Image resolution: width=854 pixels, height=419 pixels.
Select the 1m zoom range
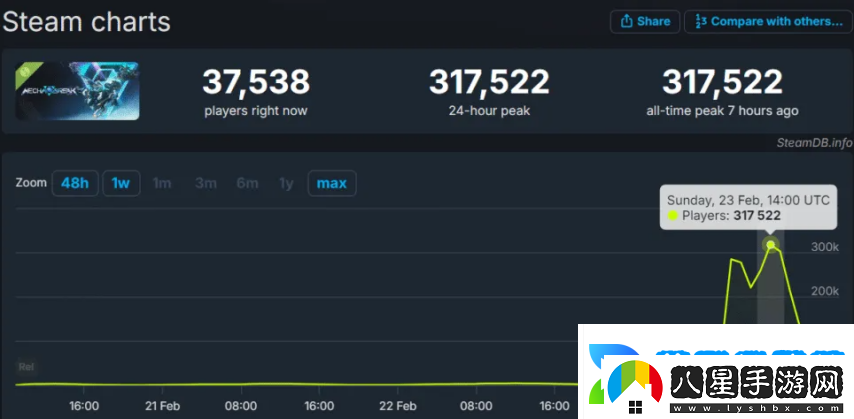pyautogui.click(x=162, y=183)
